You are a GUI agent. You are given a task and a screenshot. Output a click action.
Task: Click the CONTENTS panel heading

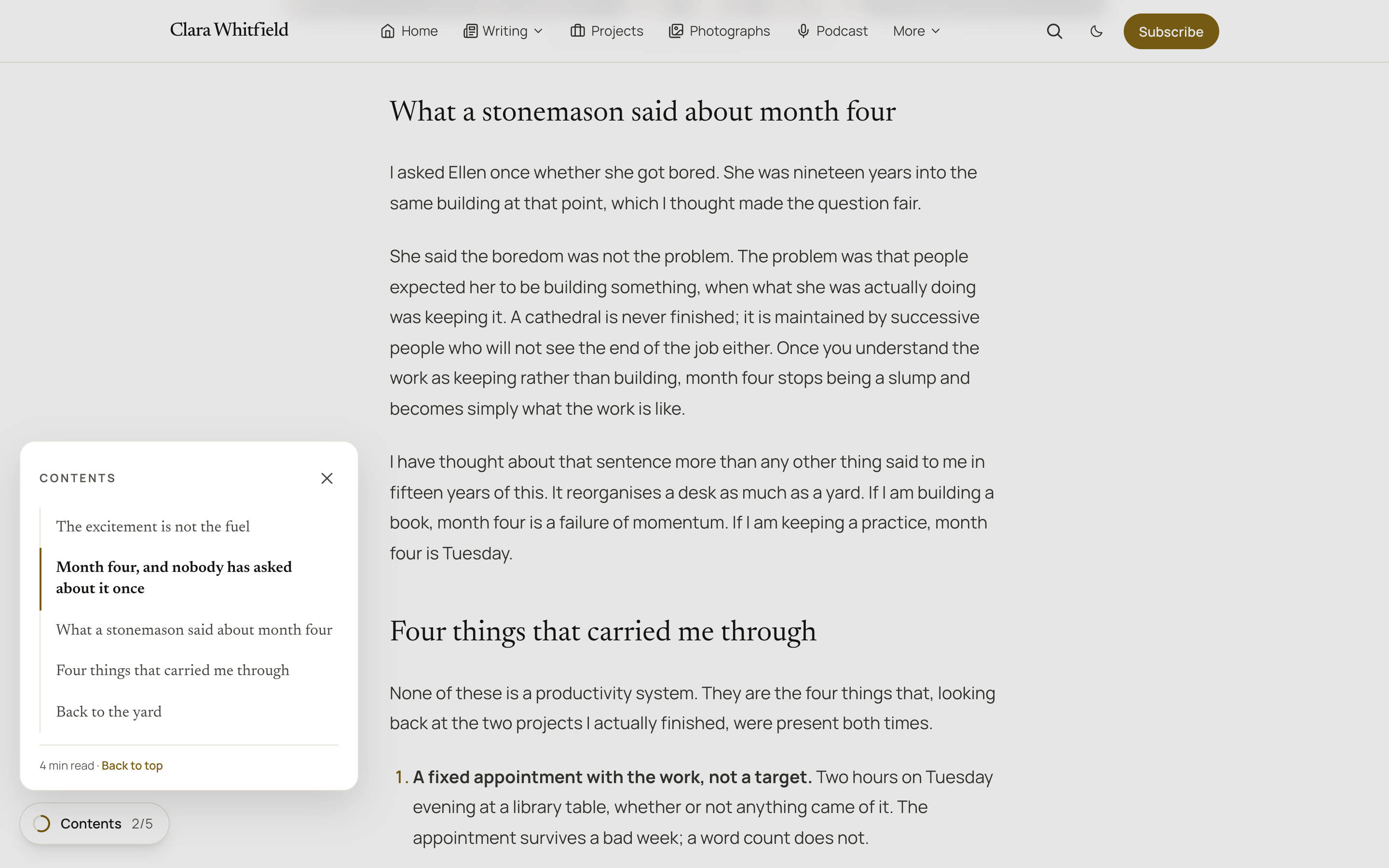pyautogui.click(x=78, y=478)
